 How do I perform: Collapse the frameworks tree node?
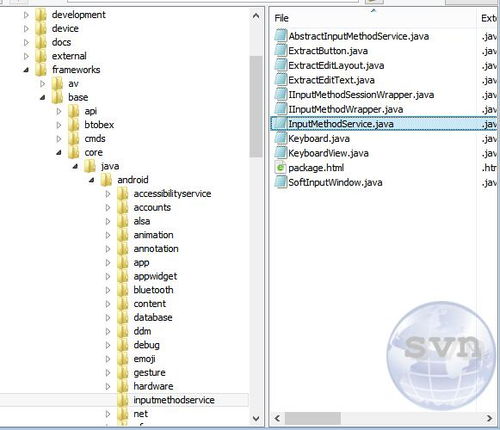click(x=26, y=70)
